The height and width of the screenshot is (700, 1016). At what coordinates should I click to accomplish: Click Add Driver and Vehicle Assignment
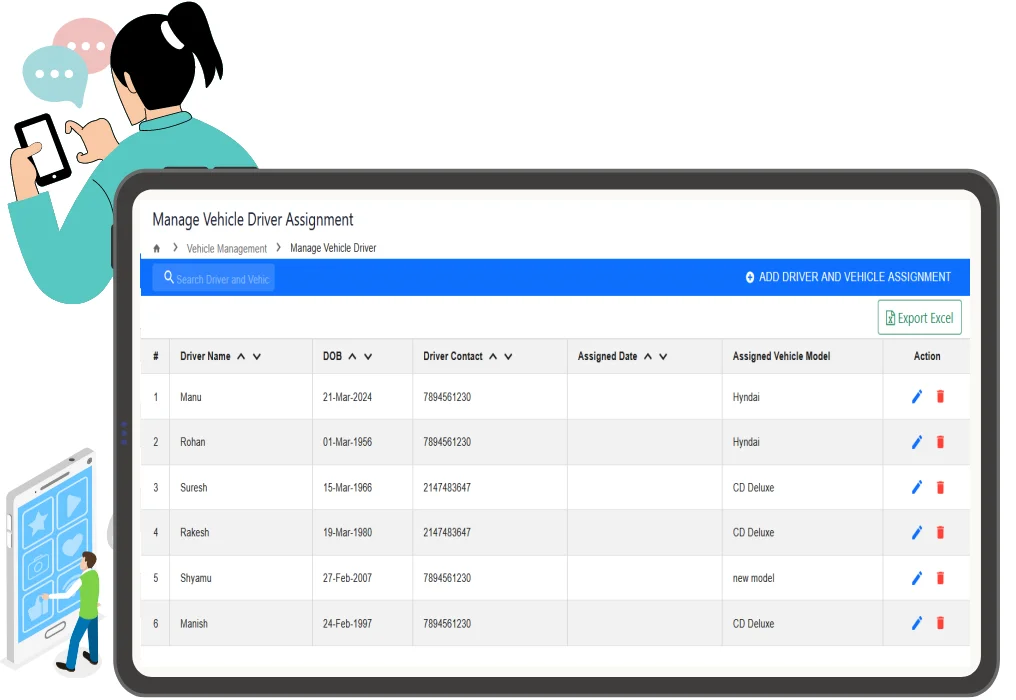848,277
